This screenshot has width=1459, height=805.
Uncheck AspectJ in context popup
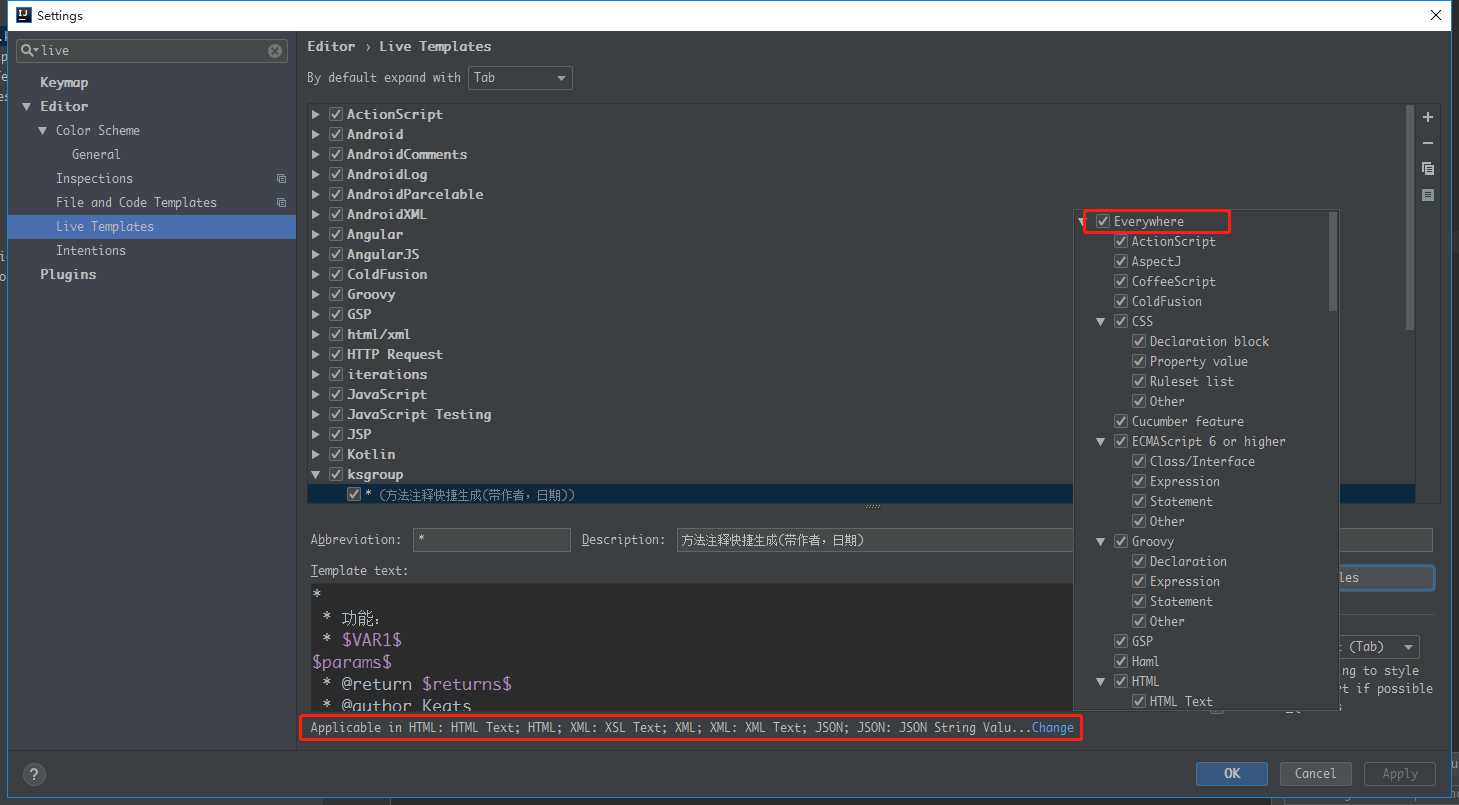[x=1121, y=261]
